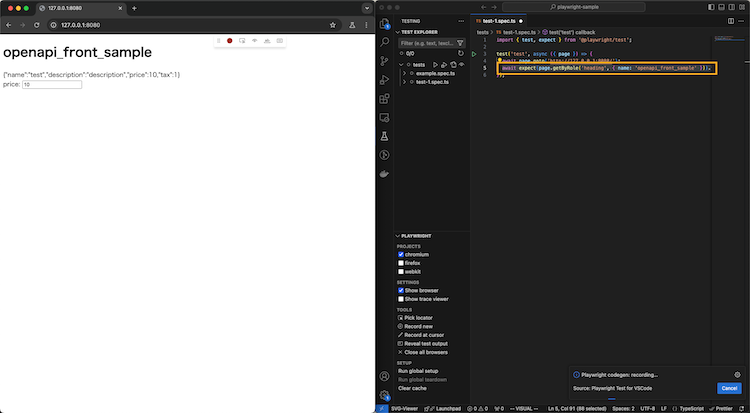Image resolution: width=750 pixels, height=413 pixels.
Task: Enable the webkit project checkbox
Action: [401, 272]
